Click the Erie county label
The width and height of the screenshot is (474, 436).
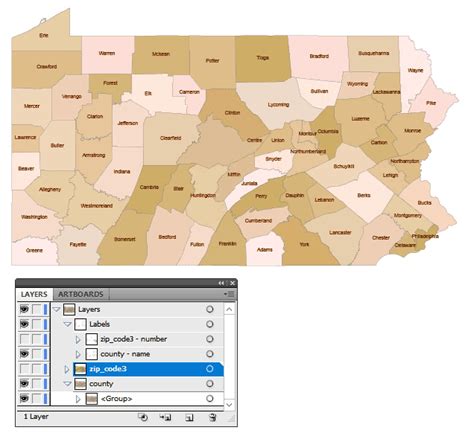(44, 35)
